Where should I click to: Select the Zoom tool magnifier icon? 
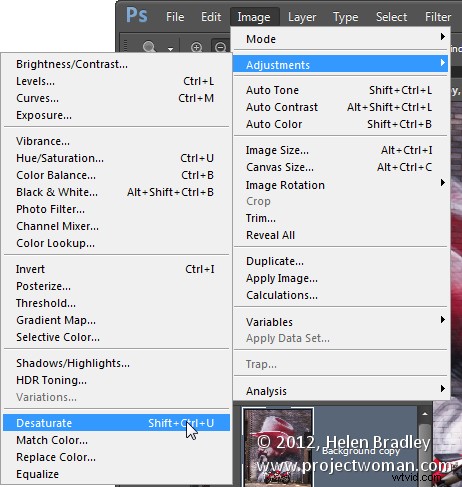[149, 47]
